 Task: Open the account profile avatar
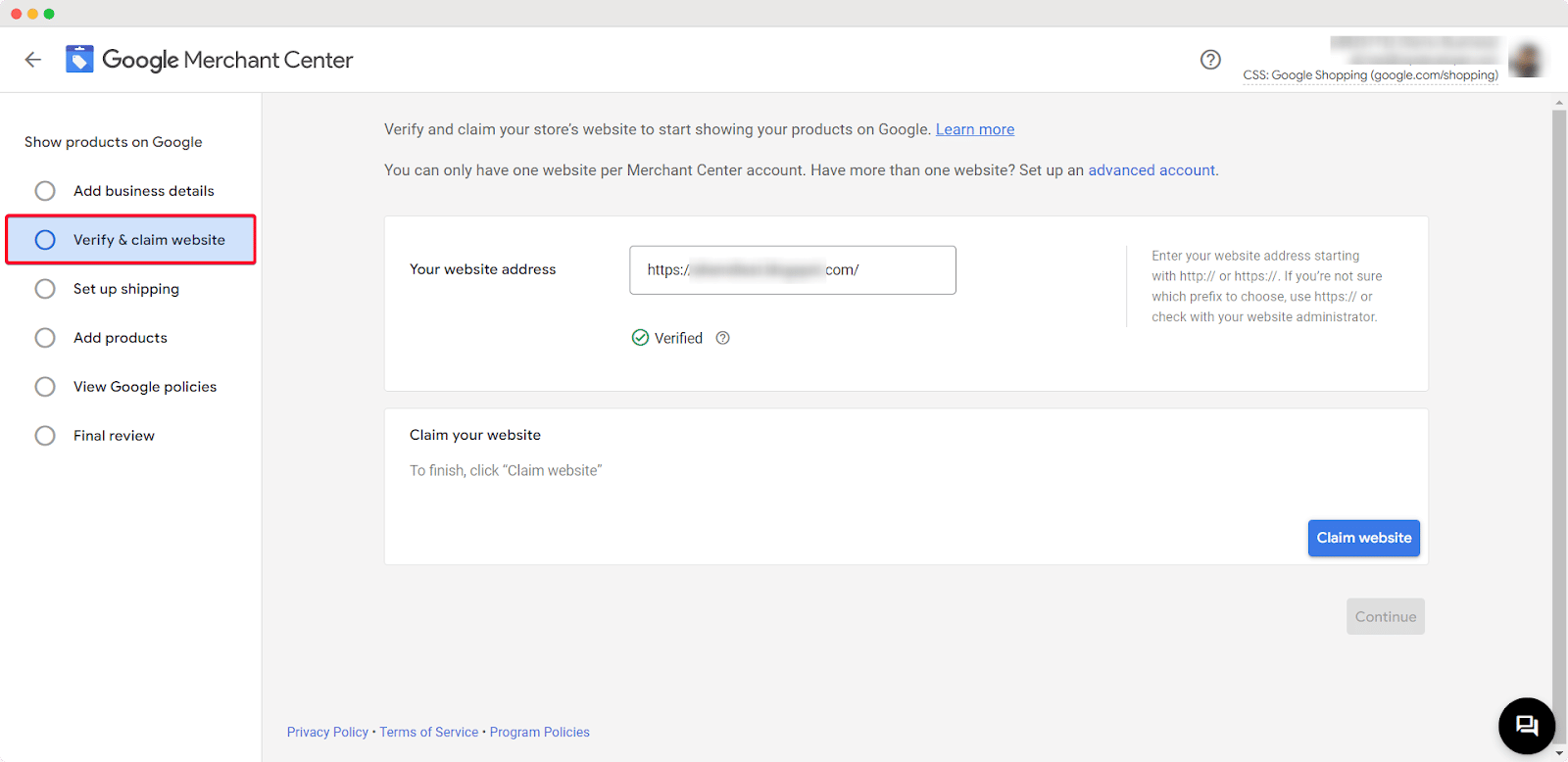coord(1525,60)
